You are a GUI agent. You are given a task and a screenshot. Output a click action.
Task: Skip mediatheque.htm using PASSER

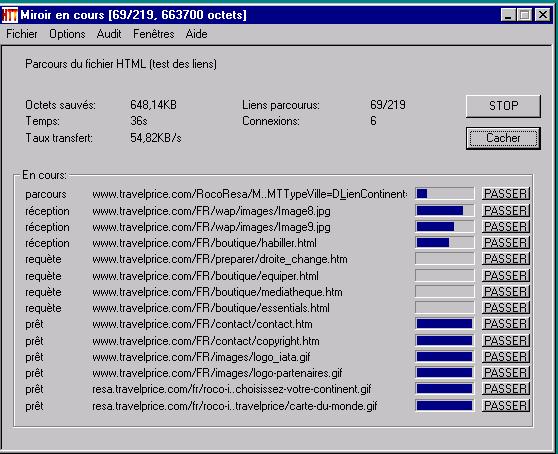(x=506, y=292)
